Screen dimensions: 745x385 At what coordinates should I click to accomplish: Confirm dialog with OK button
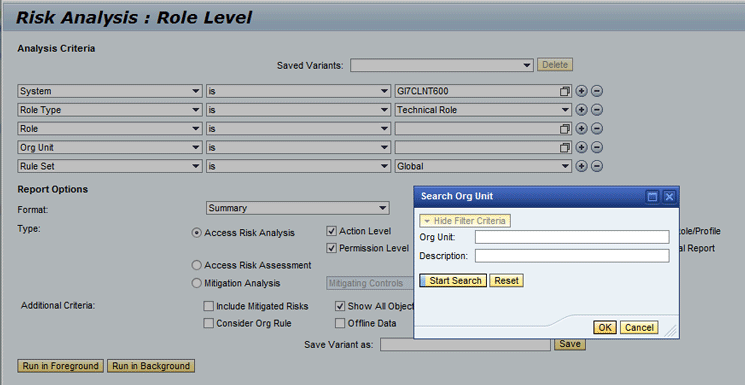coord(605,327)
